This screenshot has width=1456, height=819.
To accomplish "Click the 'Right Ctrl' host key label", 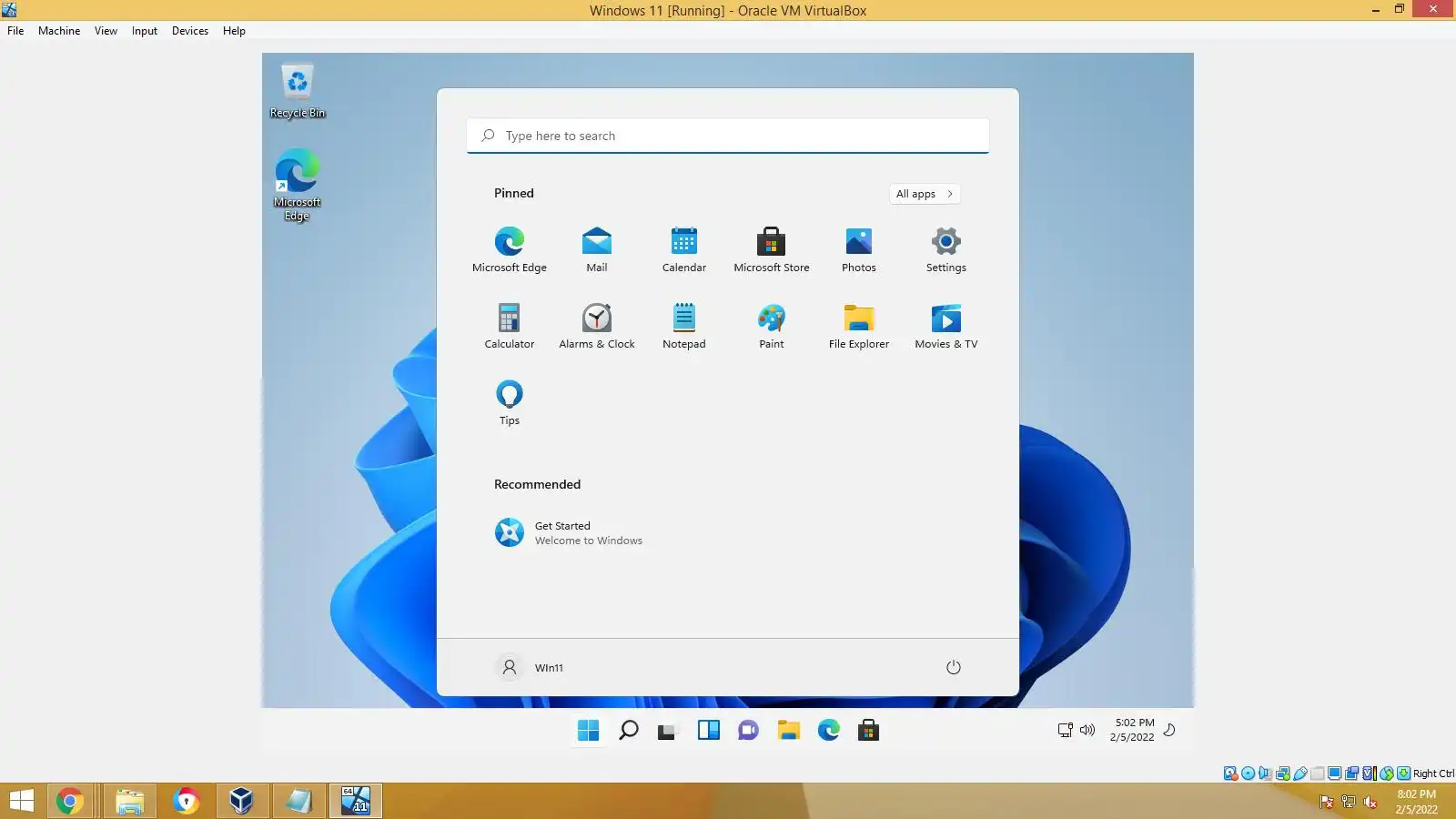I will (x=1433, y=773).
